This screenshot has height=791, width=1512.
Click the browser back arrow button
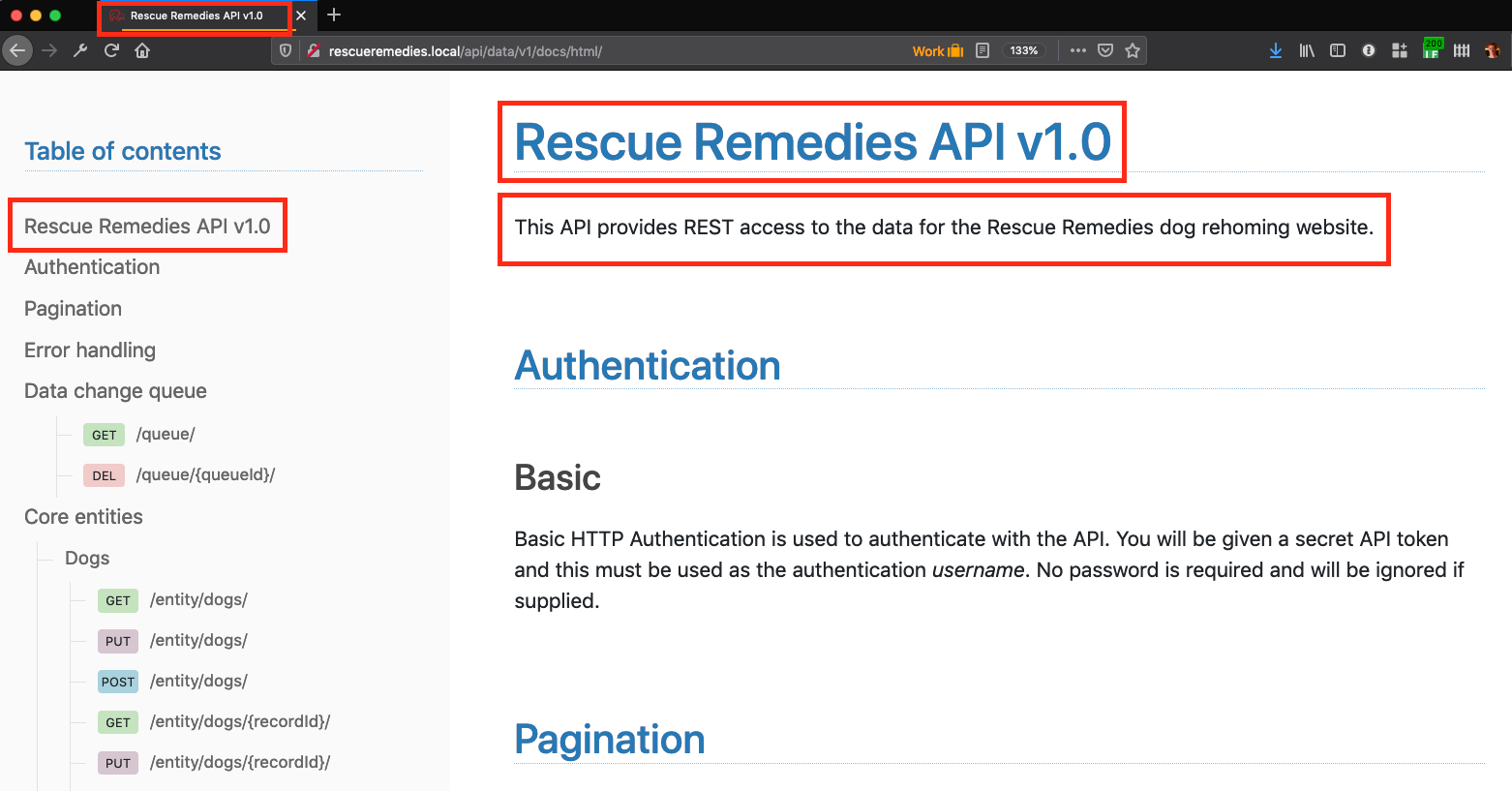[17, 50]
